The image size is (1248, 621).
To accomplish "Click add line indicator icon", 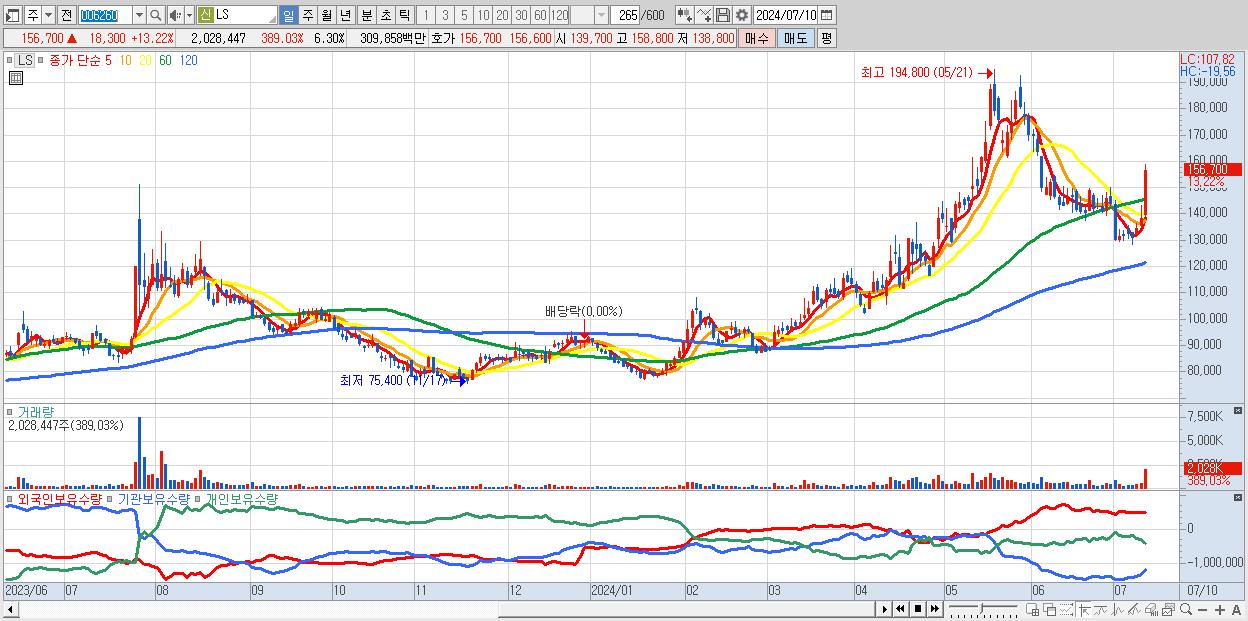I will point(704,15).
